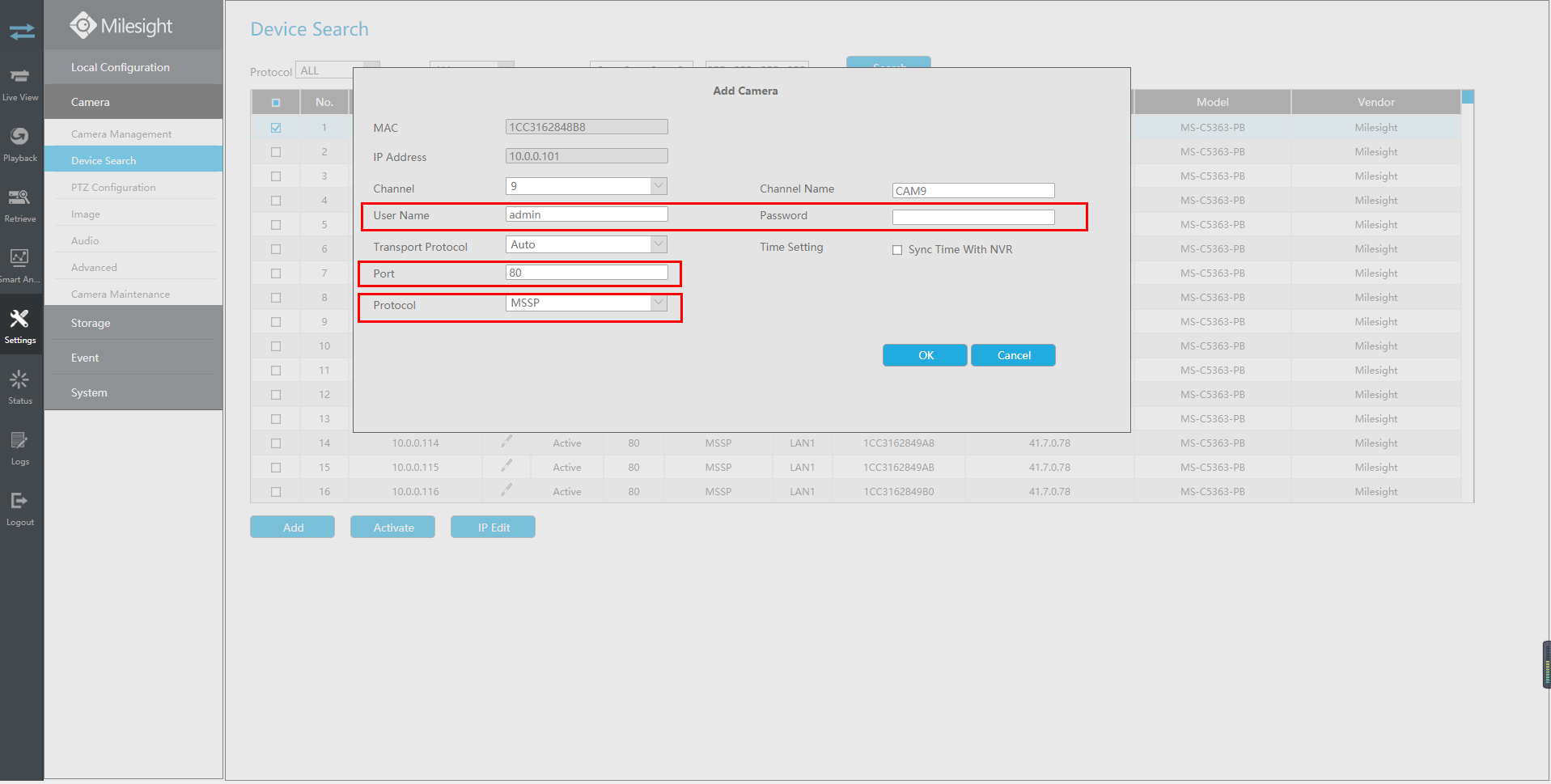This screenshot has height=784, width=1551.
Task: Open the Transport Protocol Auto dropdown
Action: (x=587, y=244)
